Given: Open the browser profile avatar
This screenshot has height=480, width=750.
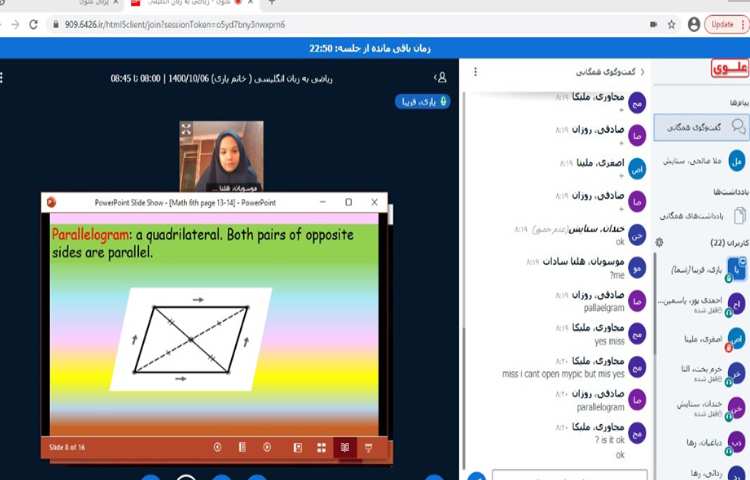Looking at the screenshot, I should [694, 24].
